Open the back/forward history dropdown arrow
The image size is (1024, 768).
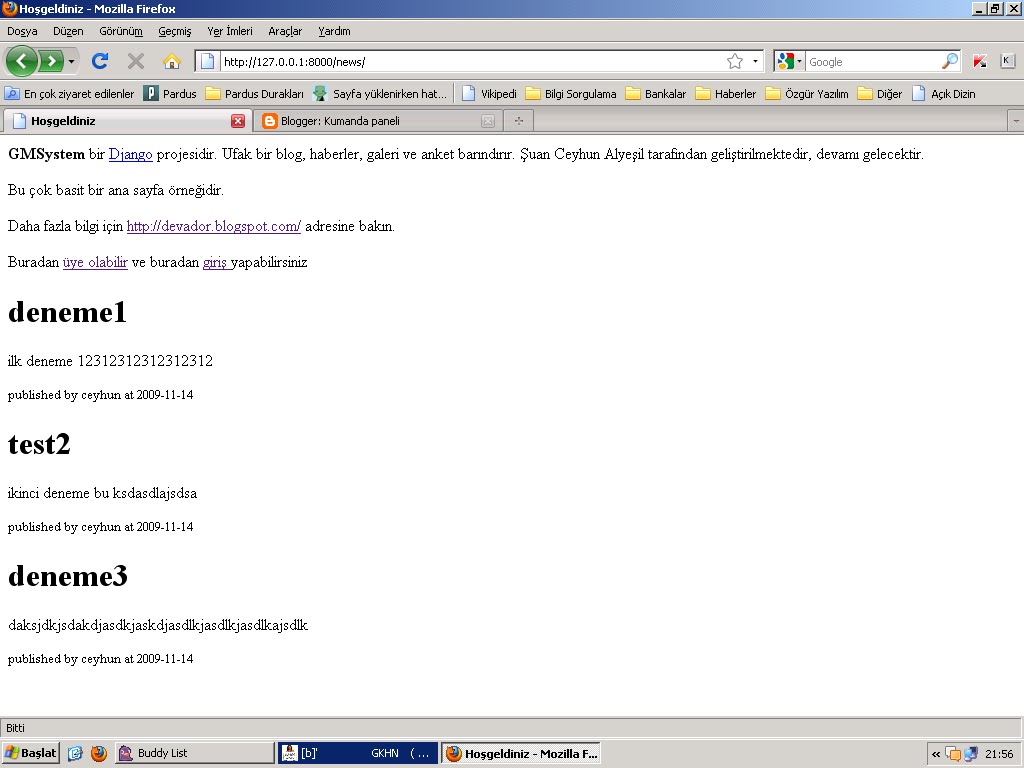tap(71, 61)
